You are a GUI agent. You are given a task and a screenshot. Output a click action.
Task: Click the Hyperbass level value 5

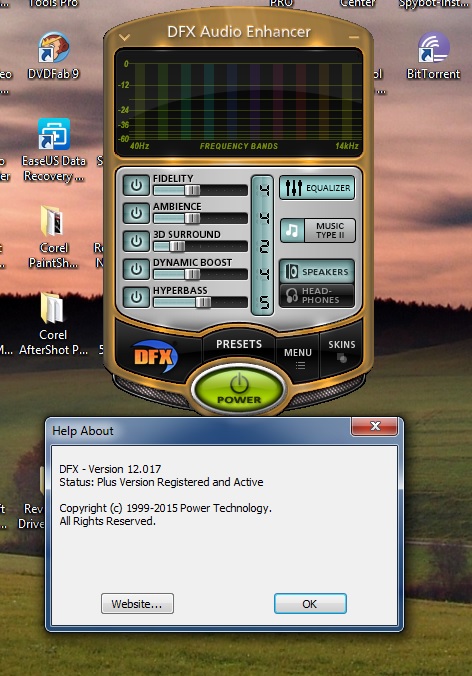(263, 302)
